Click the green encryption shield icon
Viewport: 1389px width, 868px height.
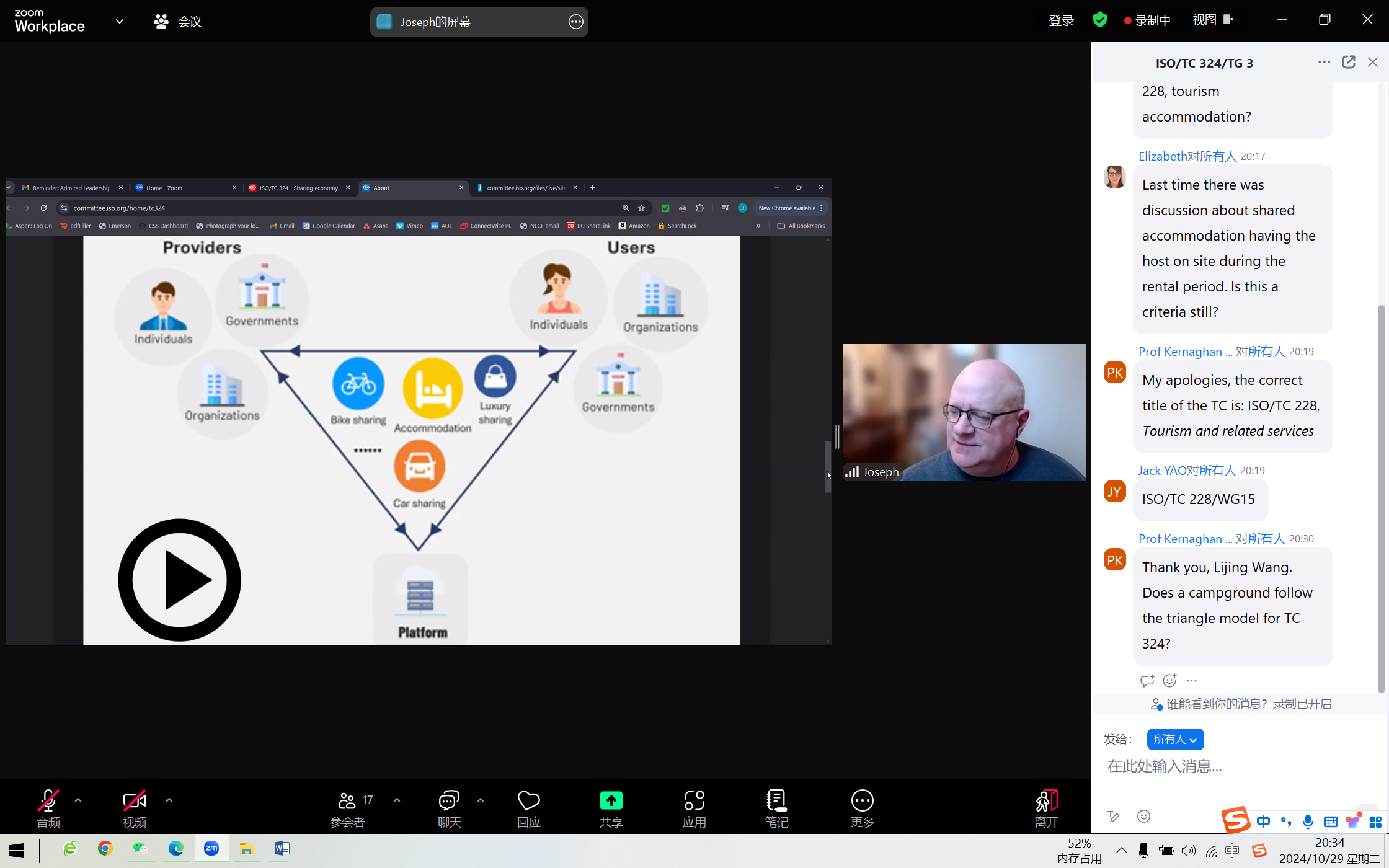pyautogui.click(x=1099, y=20)
